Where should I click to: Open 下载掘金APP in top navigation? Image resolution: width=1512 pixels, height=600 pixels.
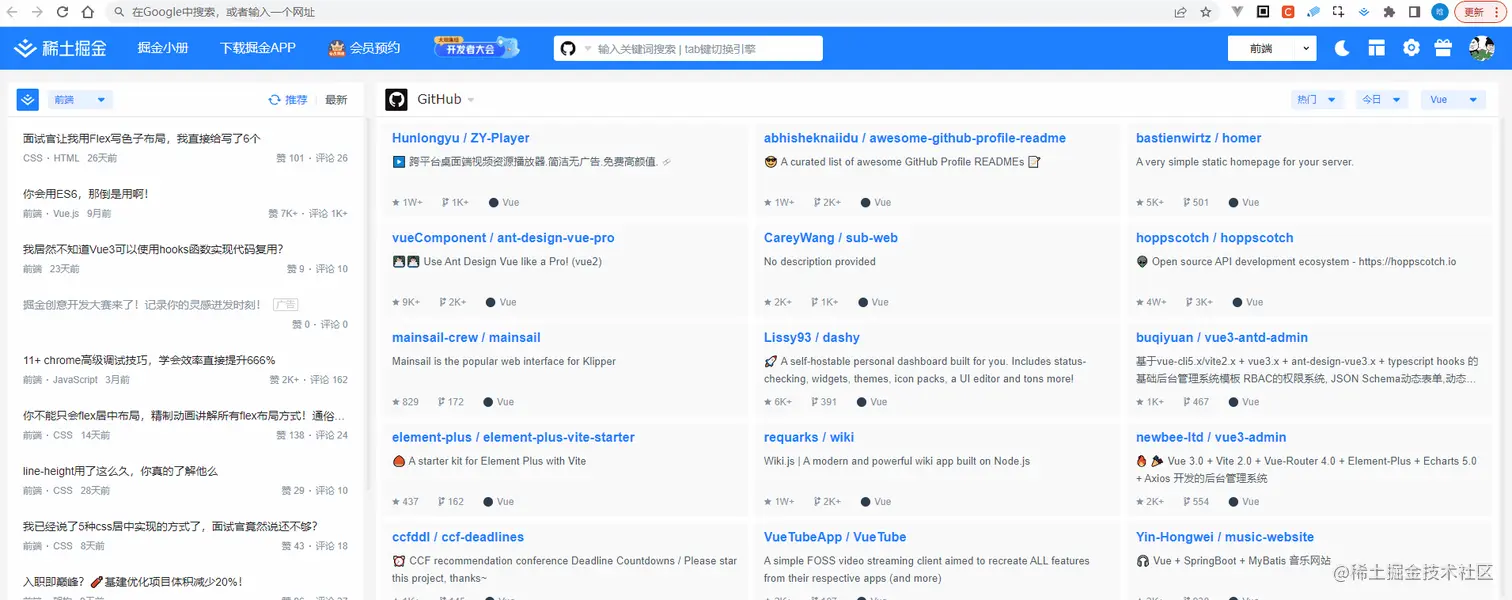pyautogui.click(x=258, y=48)
